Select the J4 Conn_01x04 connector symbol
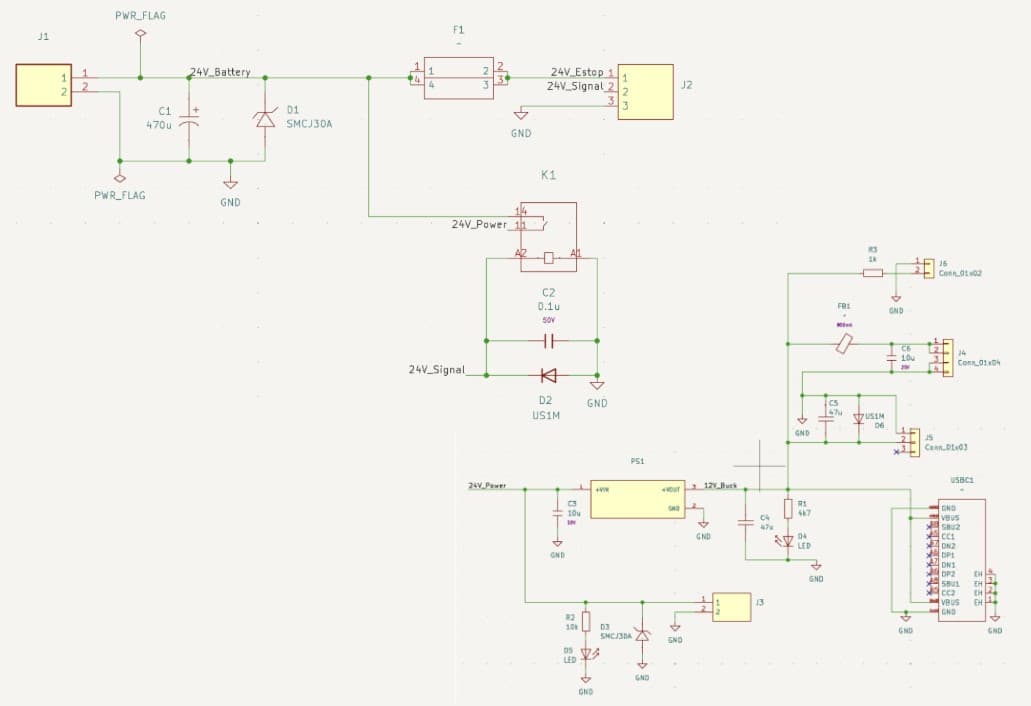The height and width of the screenshot is (706, 1031). (947, 358)
